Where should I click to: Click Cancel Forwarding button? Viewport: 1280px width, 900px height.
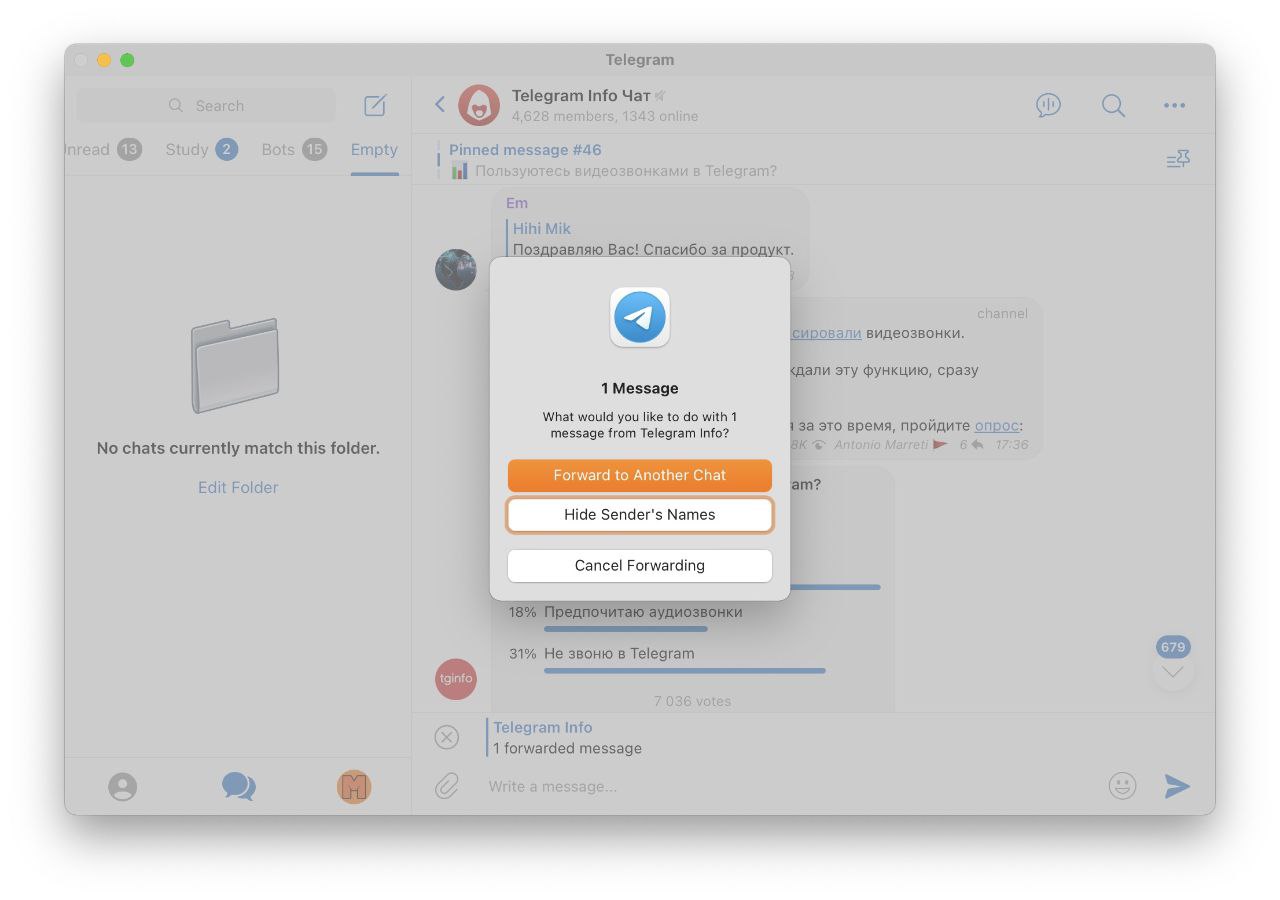[640, 565]
